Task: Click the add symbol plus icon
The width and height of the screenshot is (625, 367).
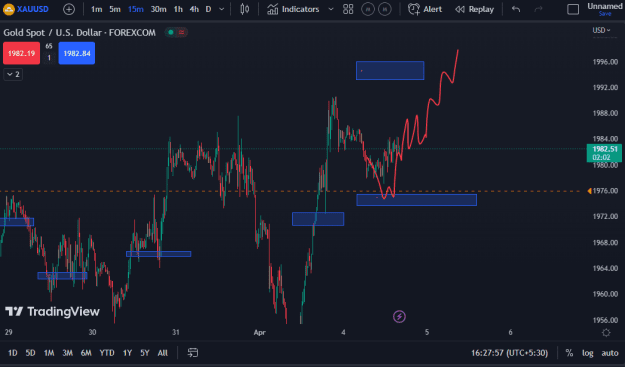Action: (x=69, y=9)
